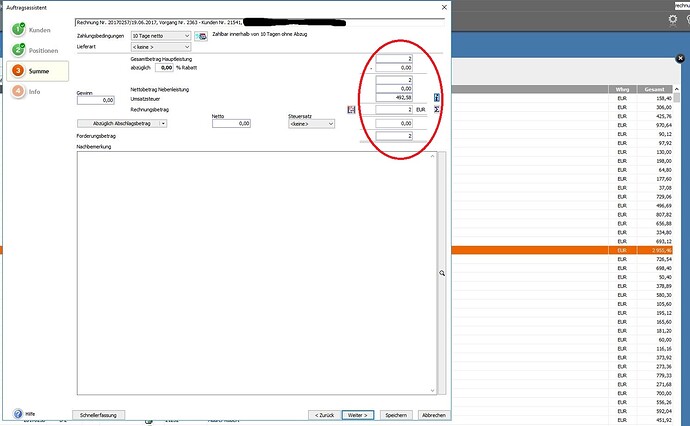The height and width of the screenshot is (426, 690).
Task: Select the row with total 807,82
Action: (x=562, y=214)
